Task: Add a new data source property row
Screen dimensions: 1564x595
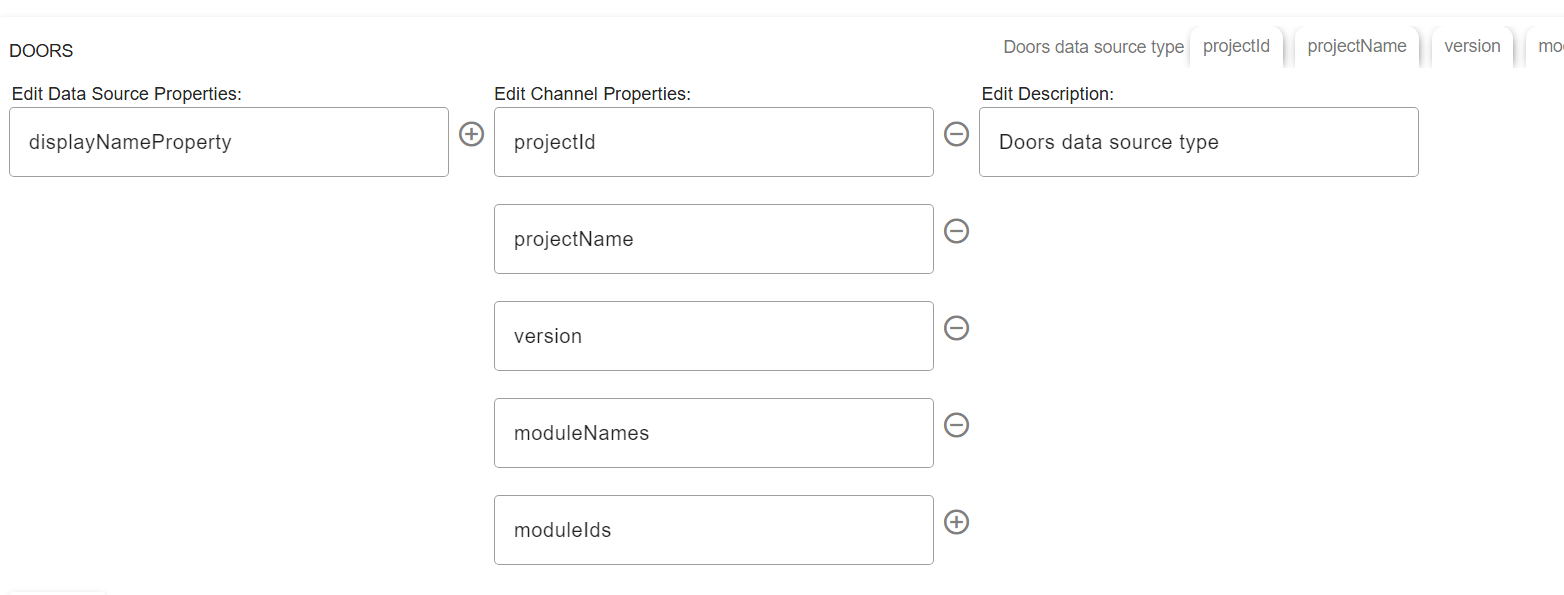Action: pyautogui.click(x=471, y=134)
